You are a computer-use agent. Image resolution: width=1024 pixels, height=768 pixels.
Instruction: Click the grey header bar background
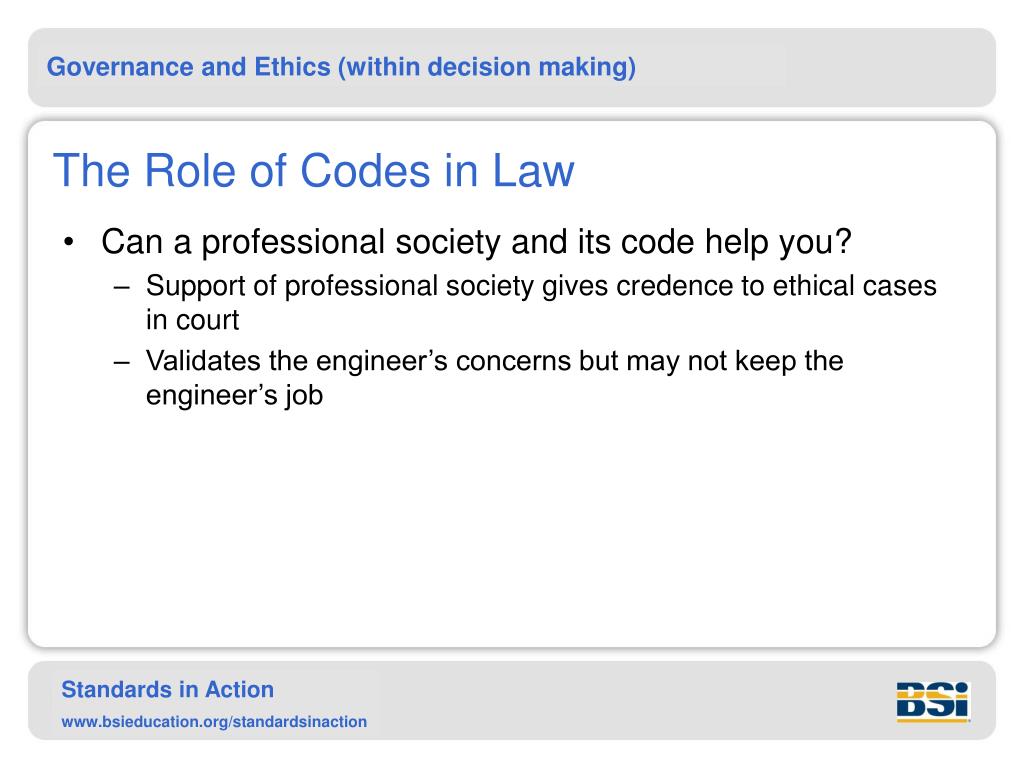tap(816, 67)
